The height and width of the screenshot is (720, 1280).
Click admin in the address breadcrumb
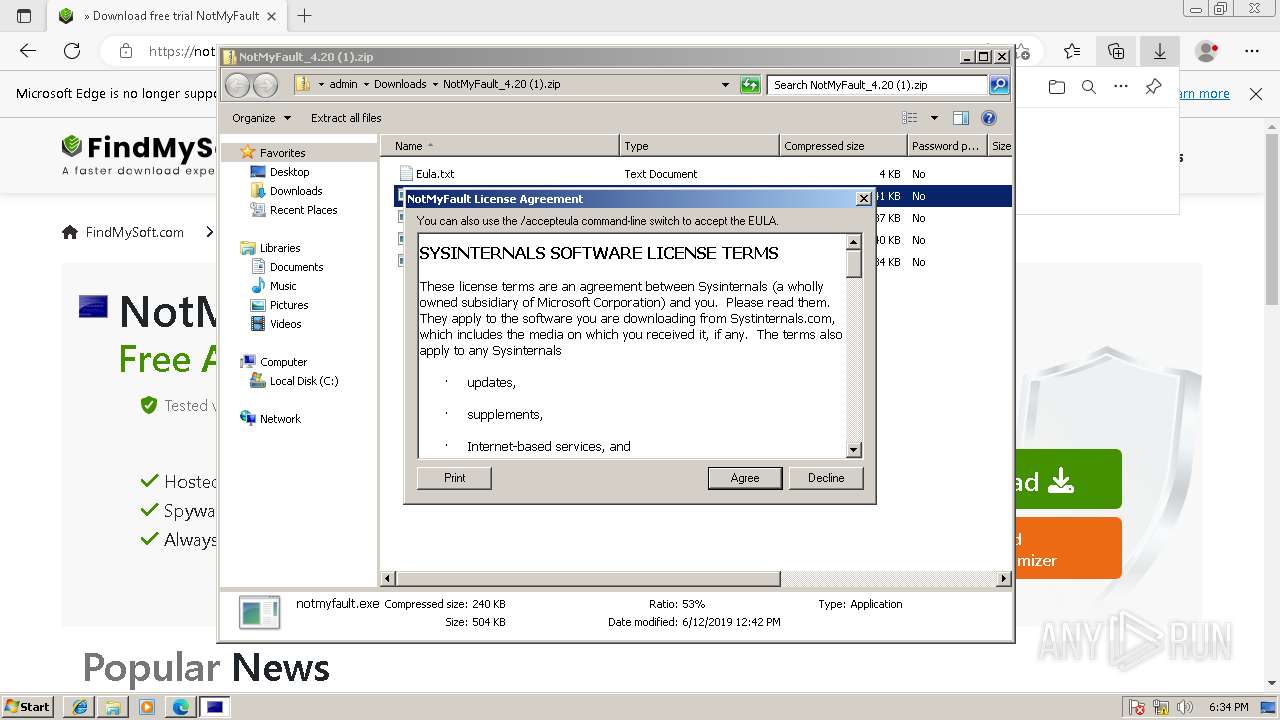click(x=343, y=85)
